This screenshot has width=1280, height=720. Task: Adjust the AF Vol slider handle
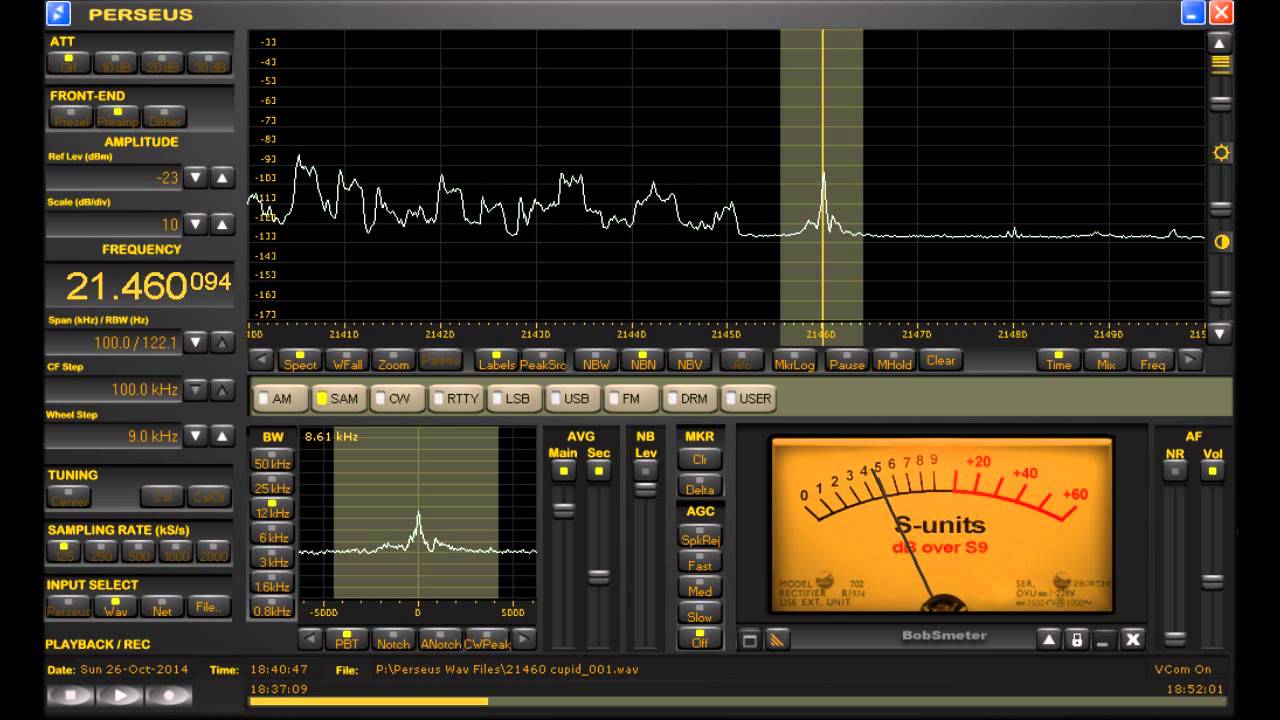click(1213, 581)
